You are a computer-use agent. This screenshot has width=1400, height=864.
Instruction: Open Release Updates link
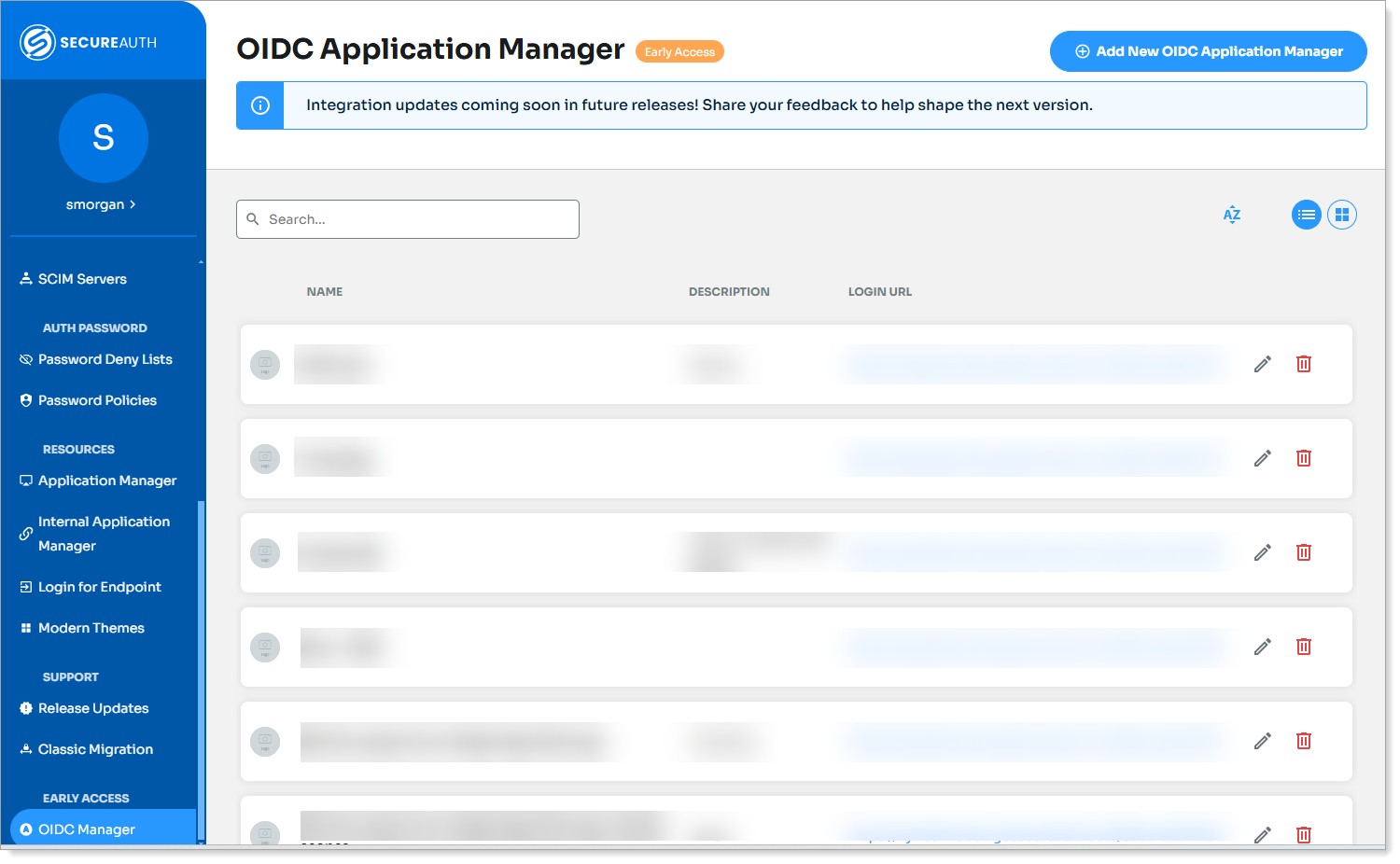pyautogui.click(x=93, y=708)
